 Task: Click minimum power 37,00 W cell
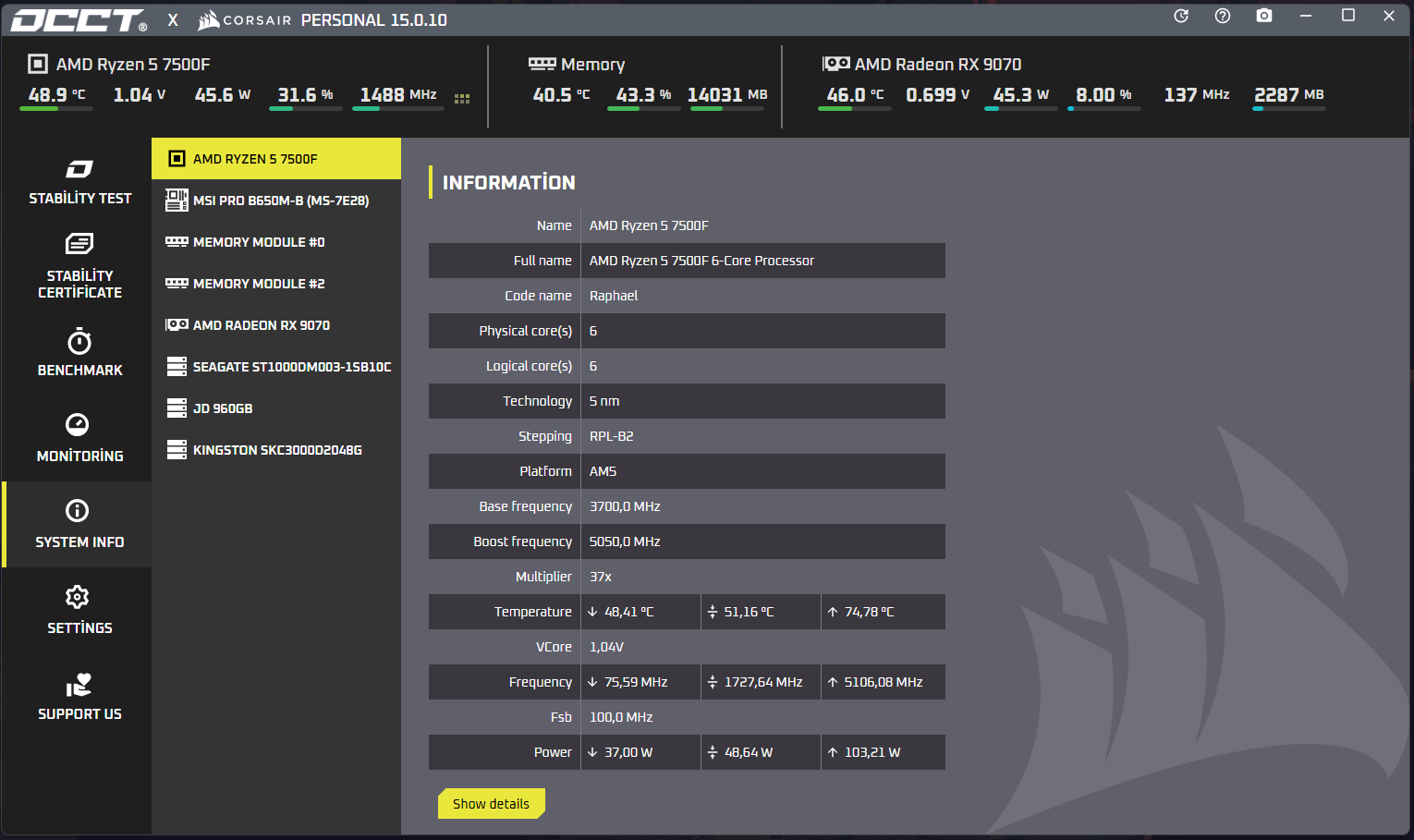click(x=640, y=752)
